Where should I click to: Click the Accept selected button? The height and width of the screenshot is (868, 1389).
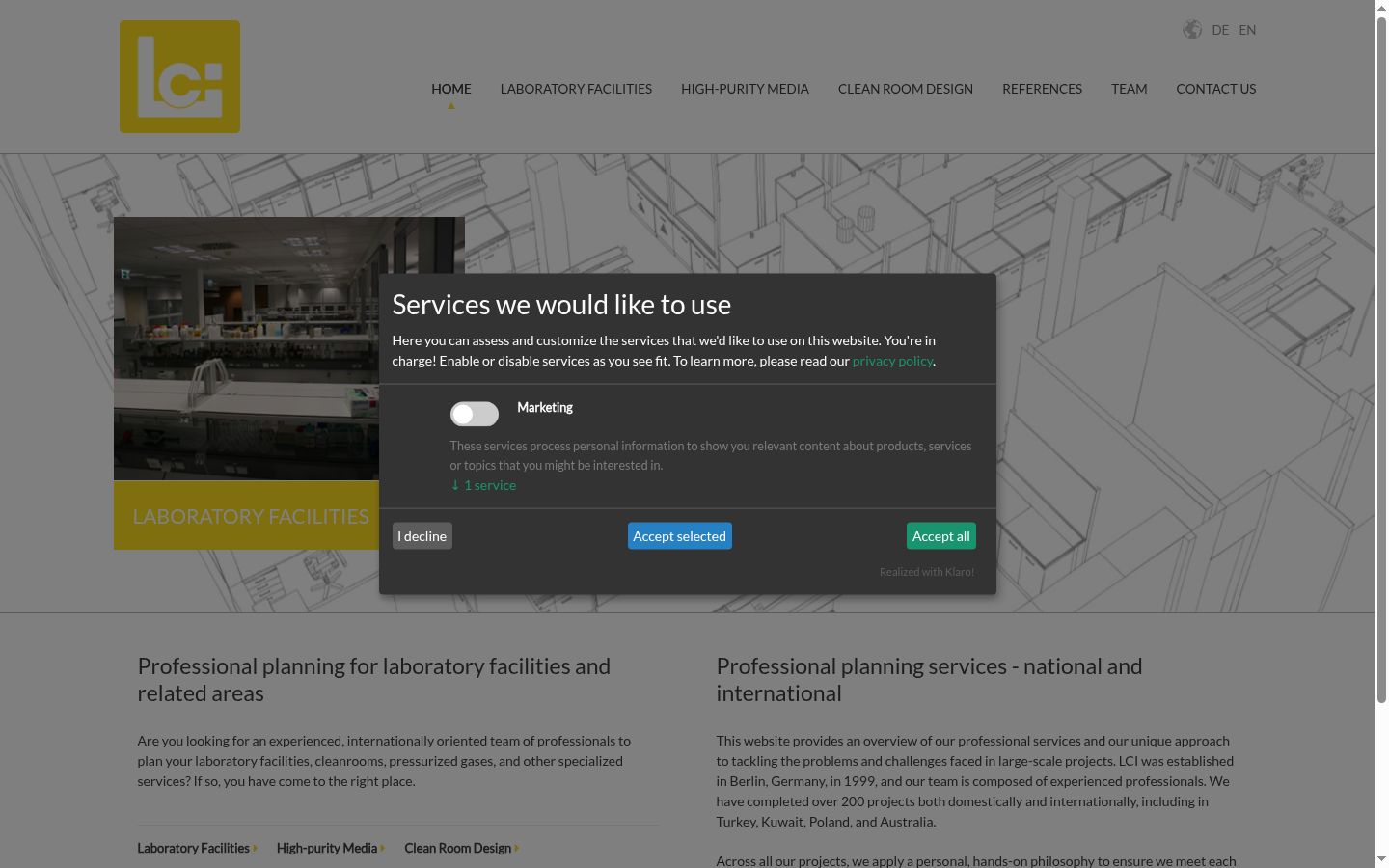(680, 536)
